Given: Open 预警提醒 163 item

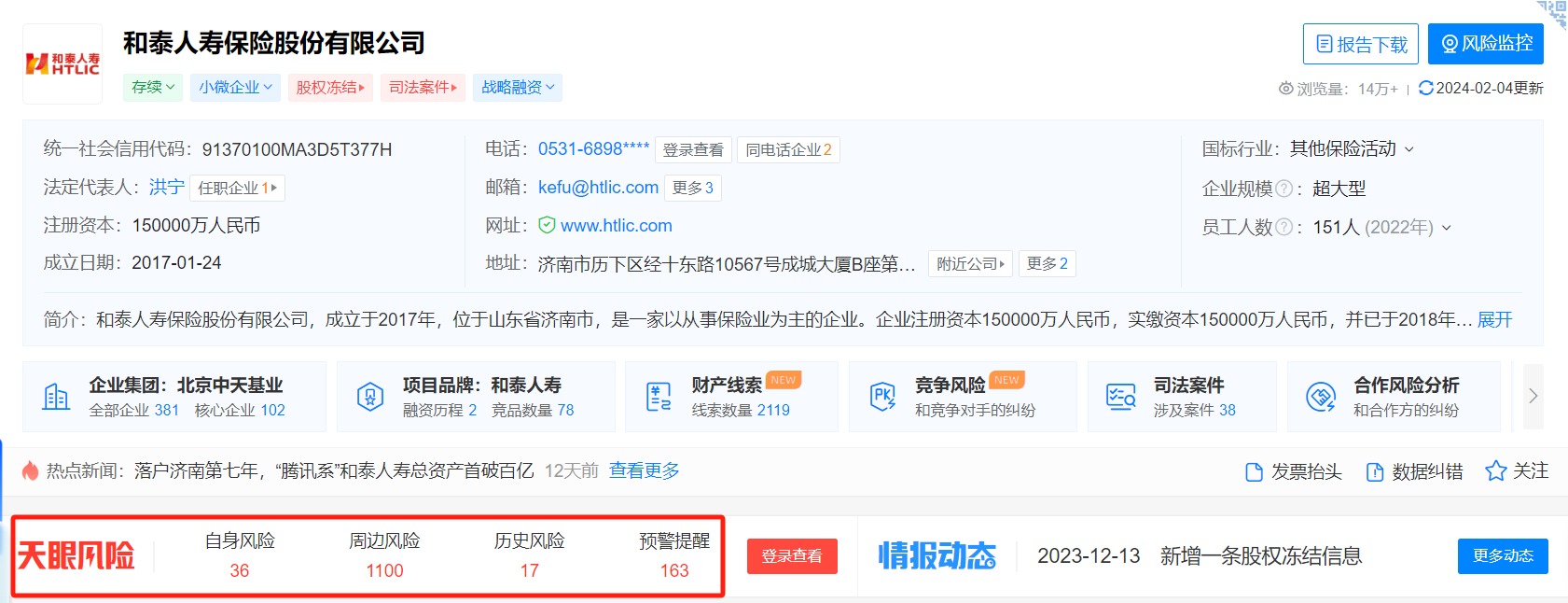Looking at the screenshot, I should pyautogui.click(x=674, y=555).
